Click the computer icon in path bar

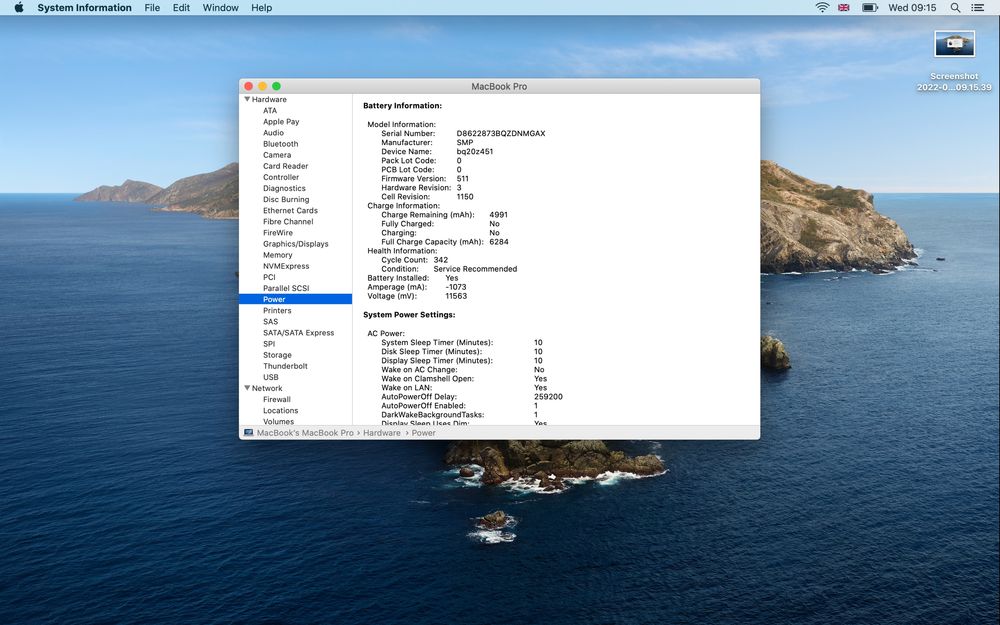248,432
